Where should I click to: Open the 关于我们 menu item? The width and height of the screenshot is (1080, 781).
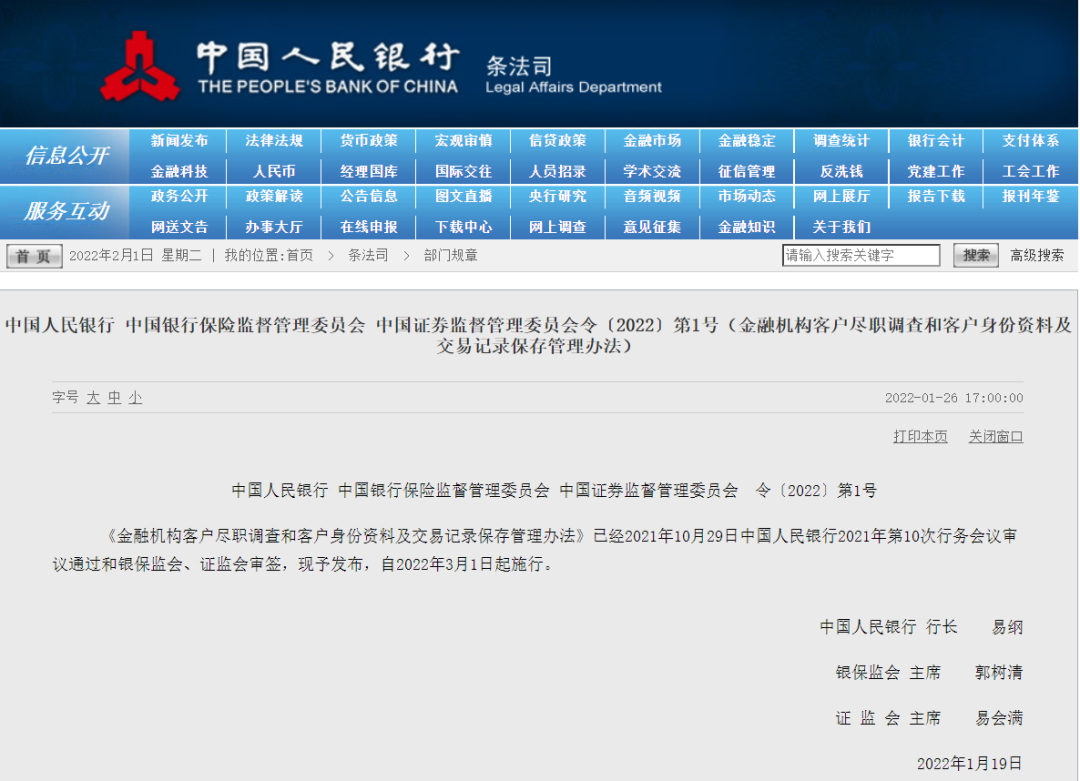pos(841,226)
